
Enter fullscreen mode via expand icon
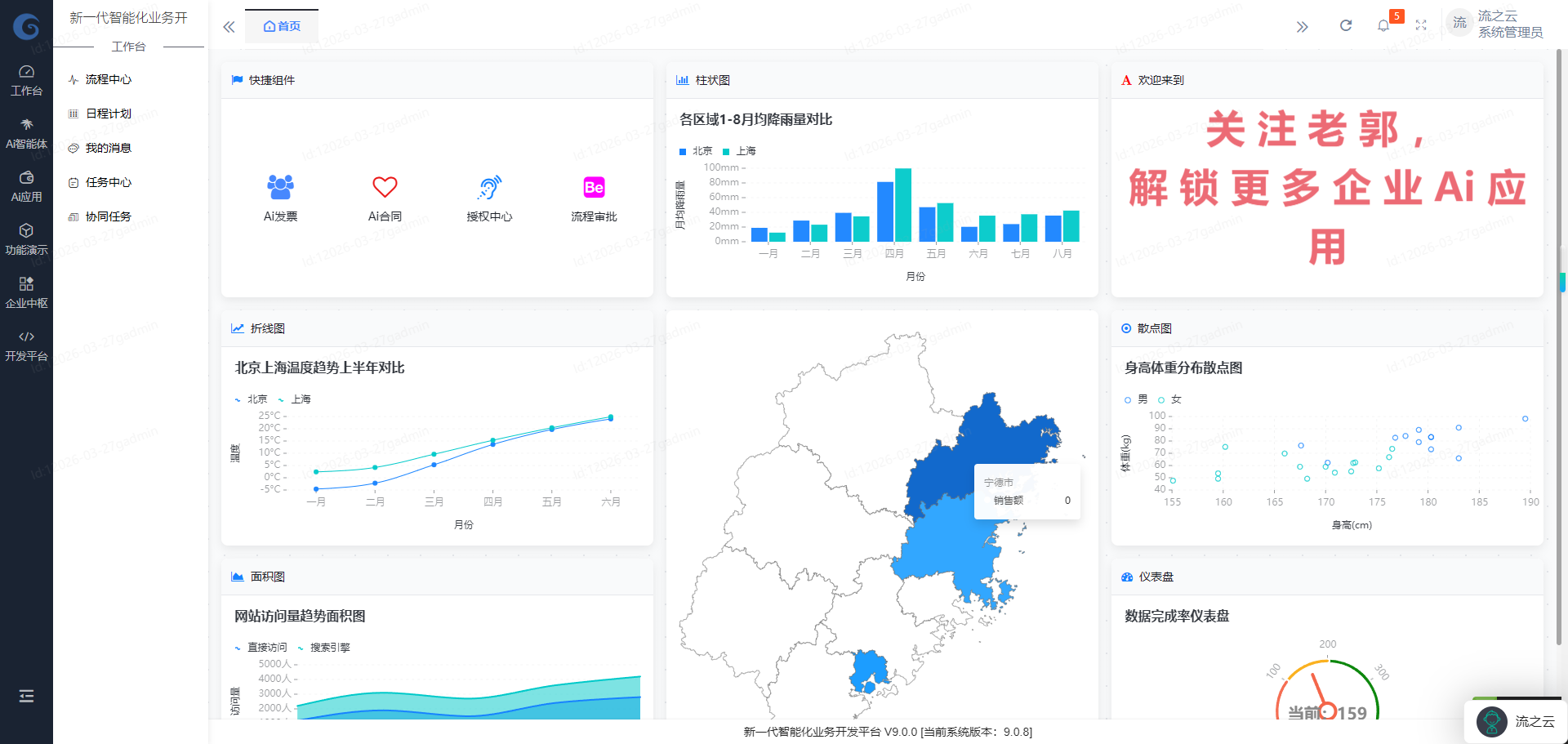[x=1421, y=25]
